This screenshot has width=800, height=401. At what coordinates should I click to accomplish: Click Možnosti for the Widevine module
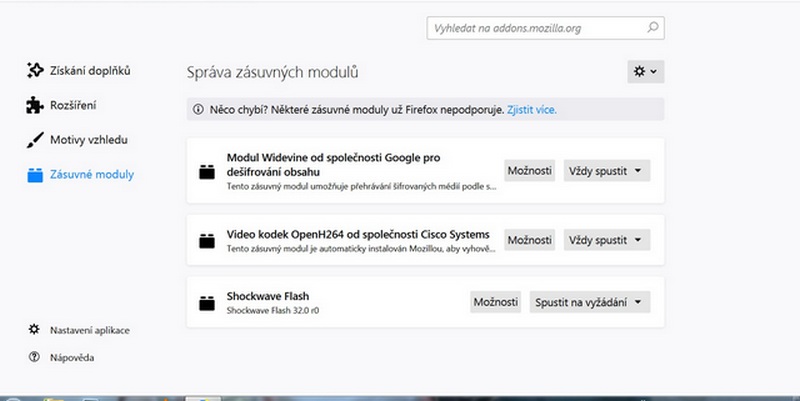pyautogui.click(x=530, y=171)
